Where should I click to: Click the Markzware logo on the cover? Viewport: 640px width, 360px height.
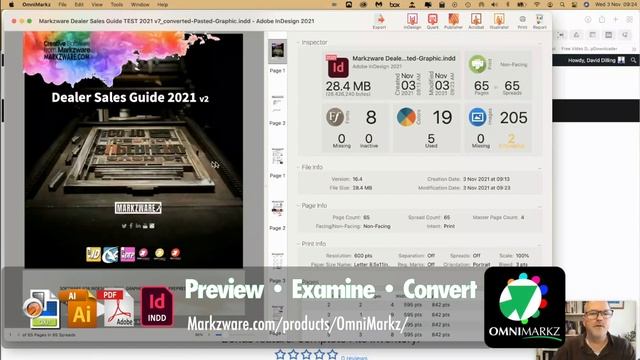138,208
